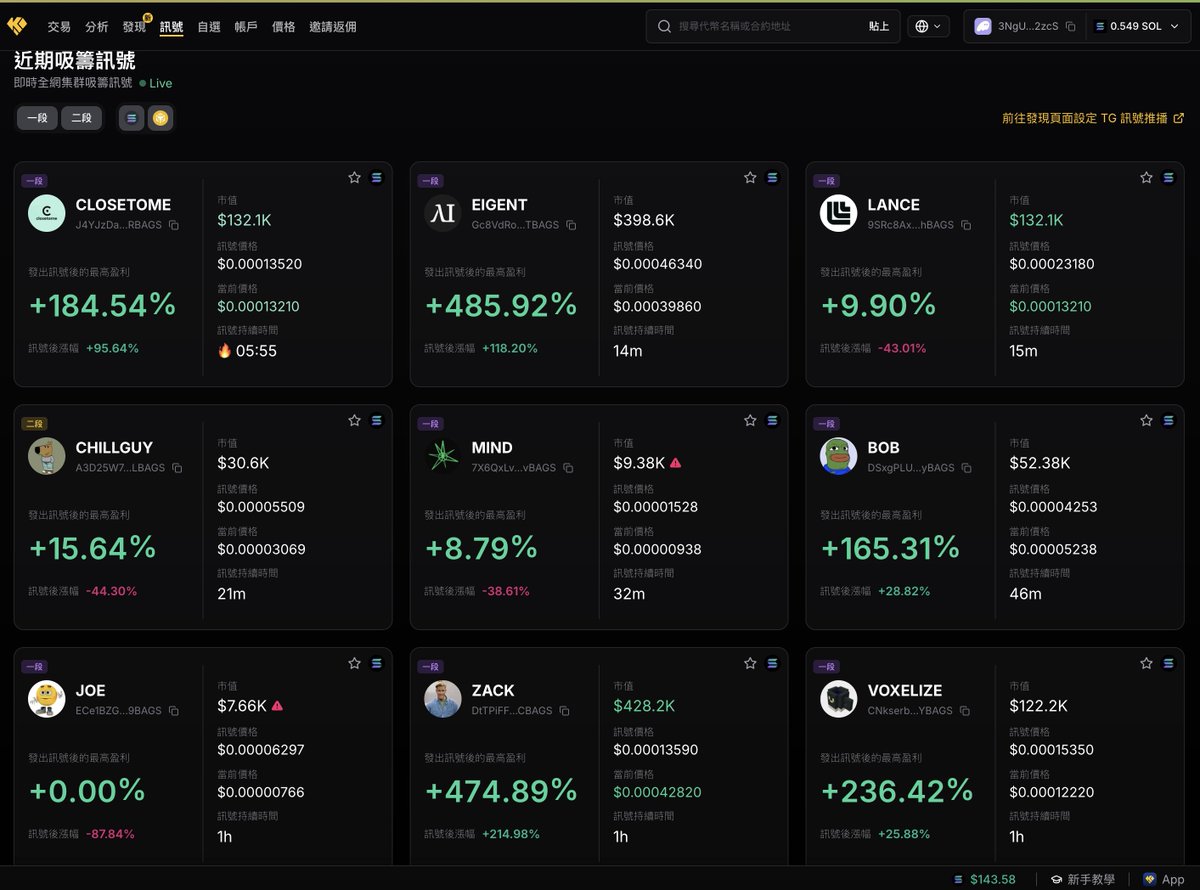The width and height of the screenshot is (1200, 890).
Task: Favorite the JOE card star
Action: click(354, 663)
